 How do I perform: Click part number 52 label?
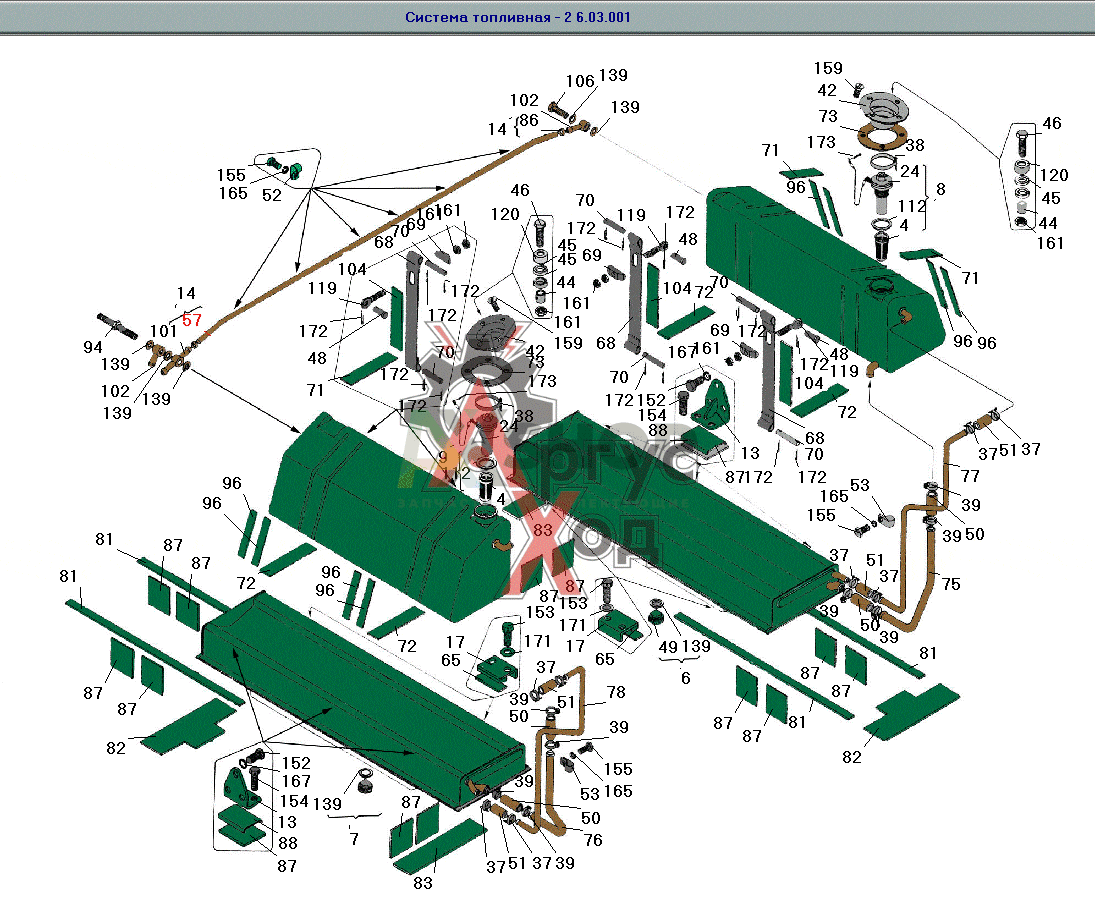pos(272,196)
